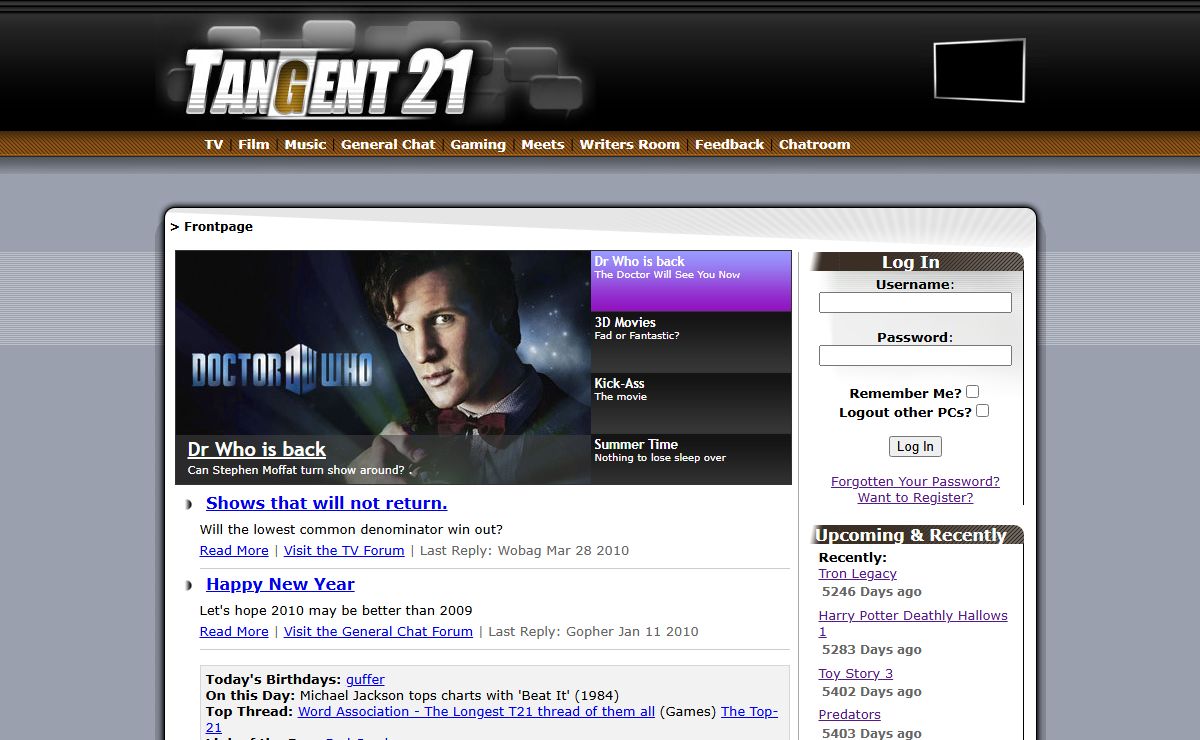Open the Feedback menu item
Screen dimensions: 1200x740
click(x=729, y=144)
